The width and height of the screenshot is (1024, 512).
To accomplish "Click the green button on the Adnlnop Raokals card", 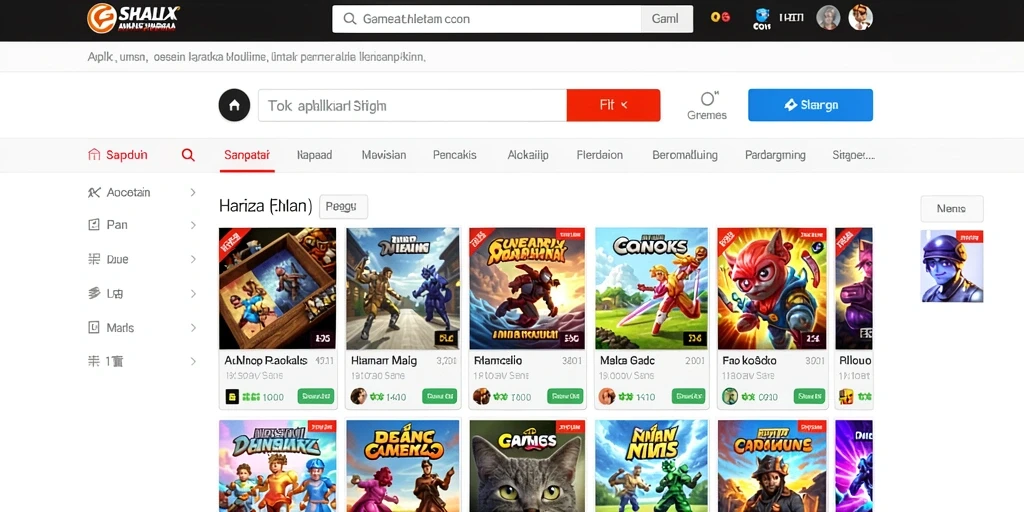I will point(316,396).
